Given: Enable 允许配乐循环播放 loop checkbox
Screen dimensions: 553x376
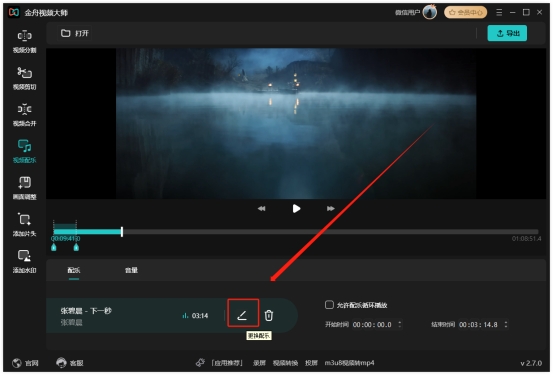Looking at the screenshot, I should click(x=329, y=305).
